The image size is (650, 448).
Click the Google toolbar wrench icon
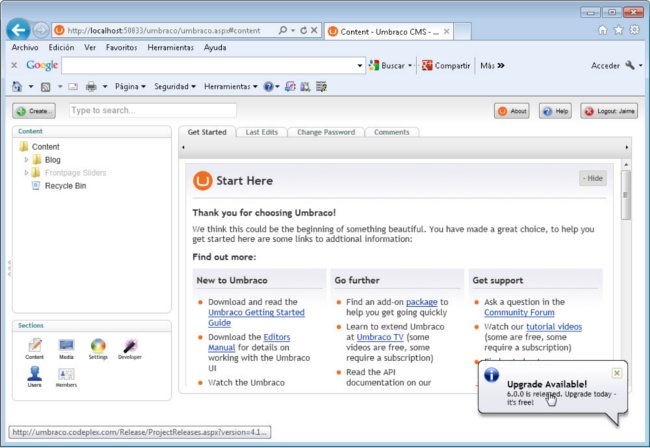pos(630,65)
